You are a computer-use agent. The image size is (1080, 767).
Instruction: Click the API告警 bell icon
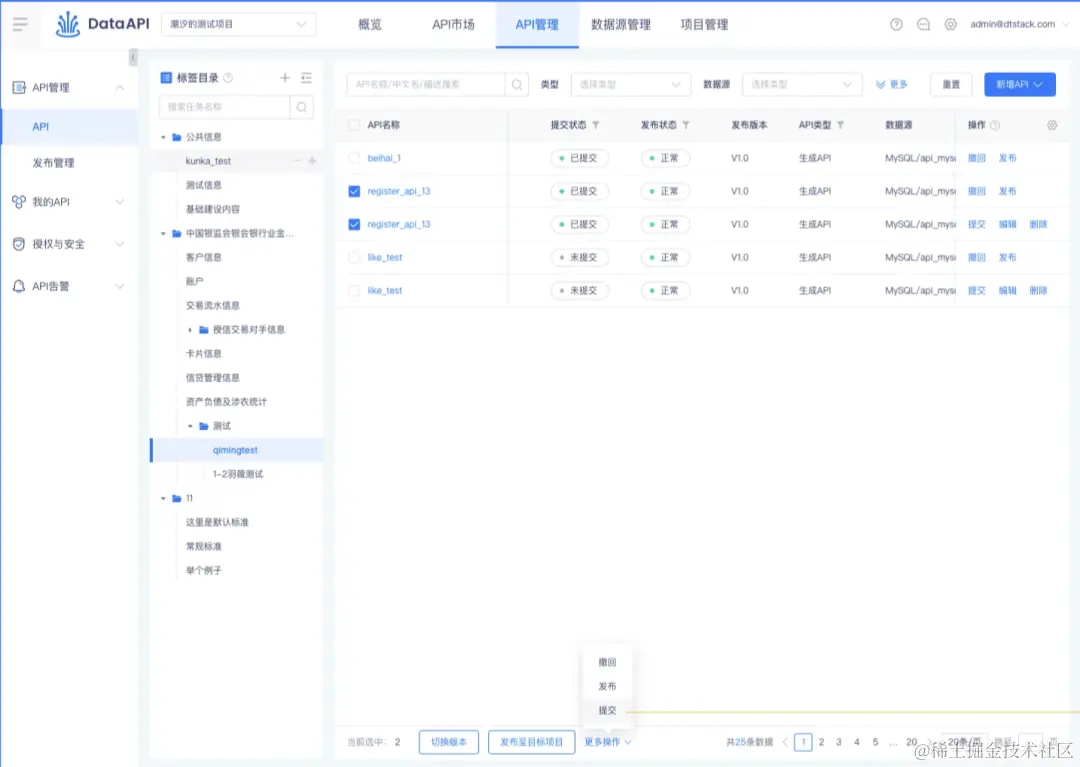(x=19, y=286)
